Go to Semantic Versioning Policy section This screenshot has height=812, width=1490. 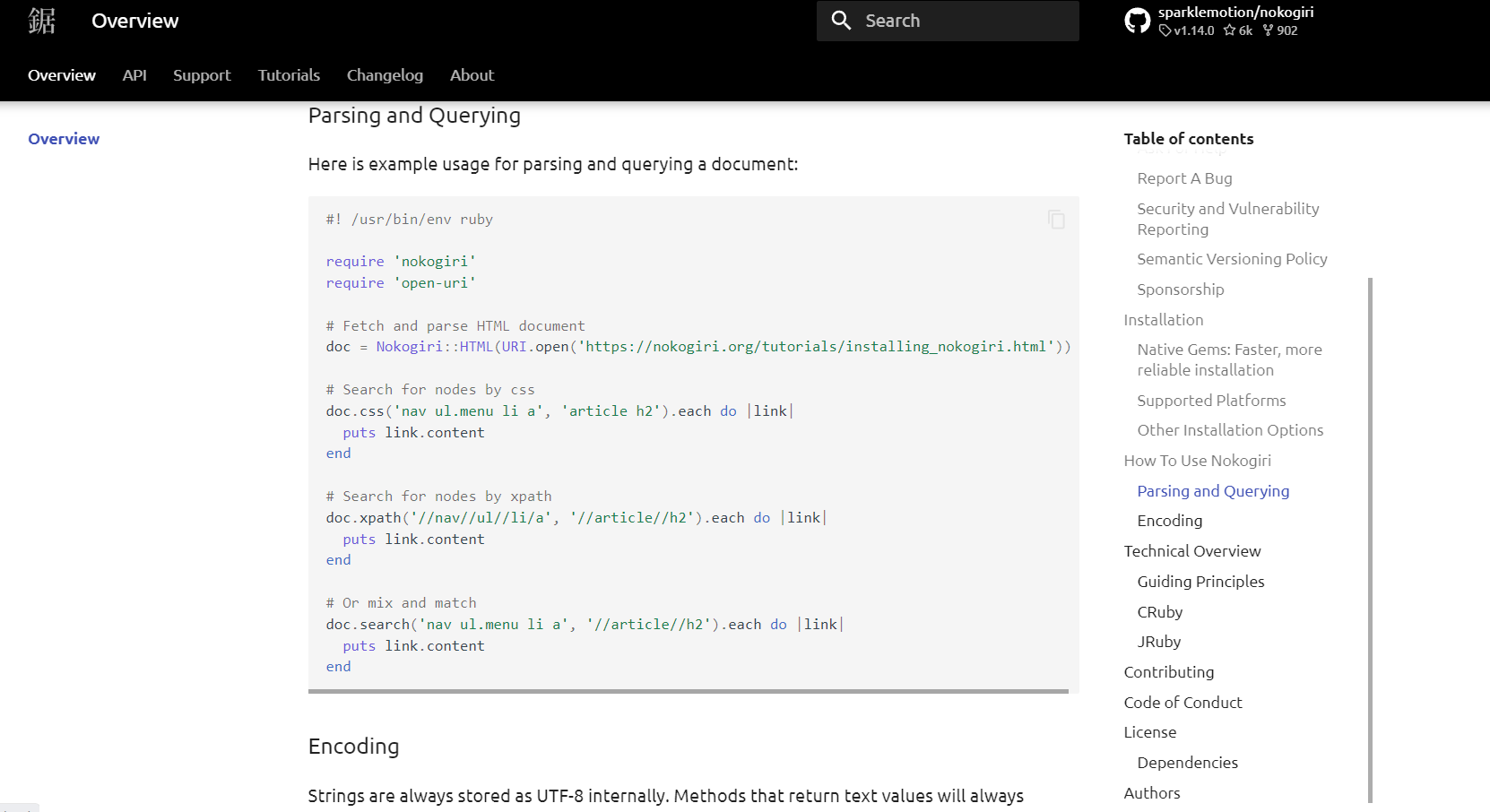coord(1232,259)
